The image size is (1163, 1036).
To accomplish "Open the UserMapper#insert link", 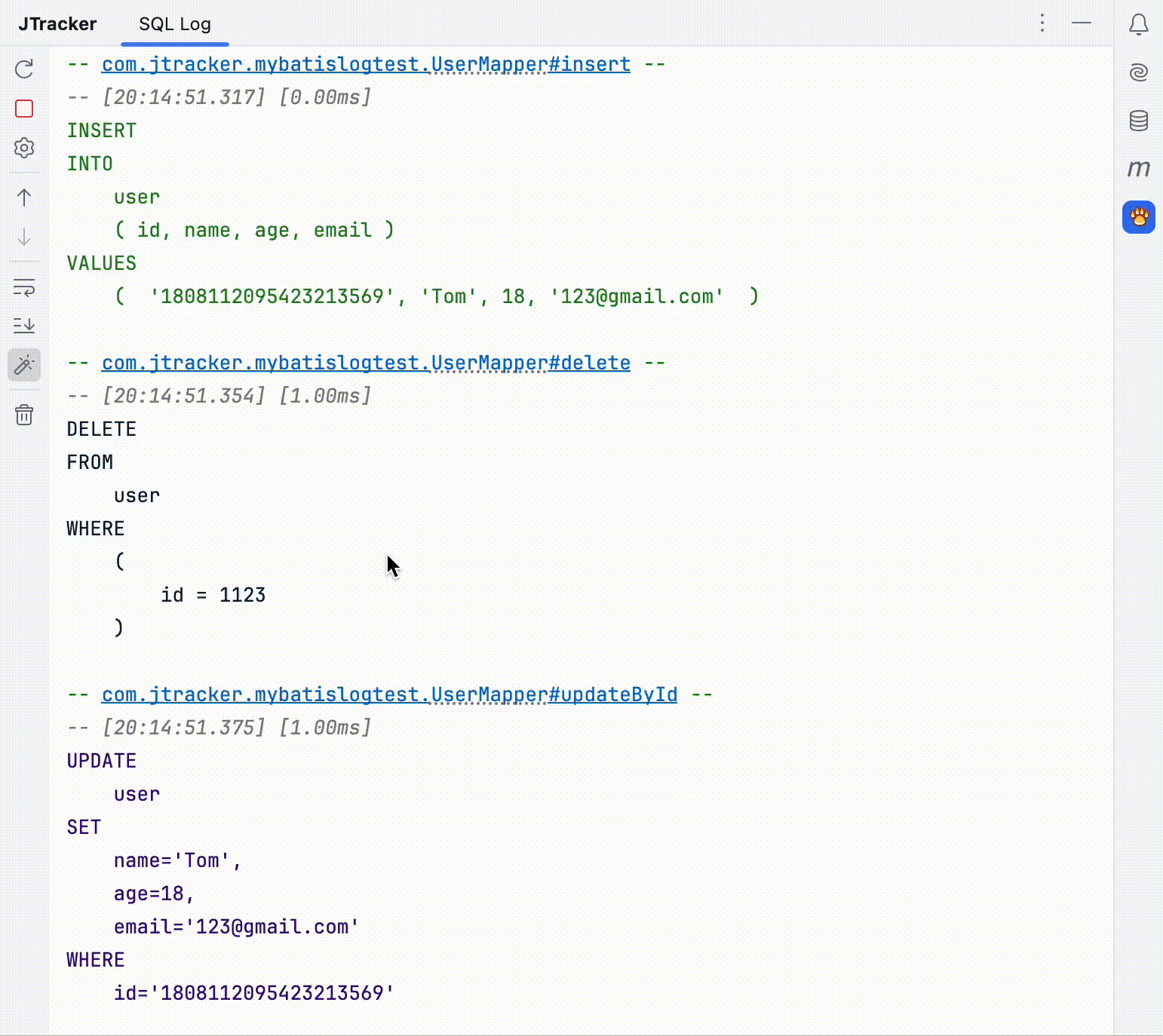I will (x=366, y=65).
